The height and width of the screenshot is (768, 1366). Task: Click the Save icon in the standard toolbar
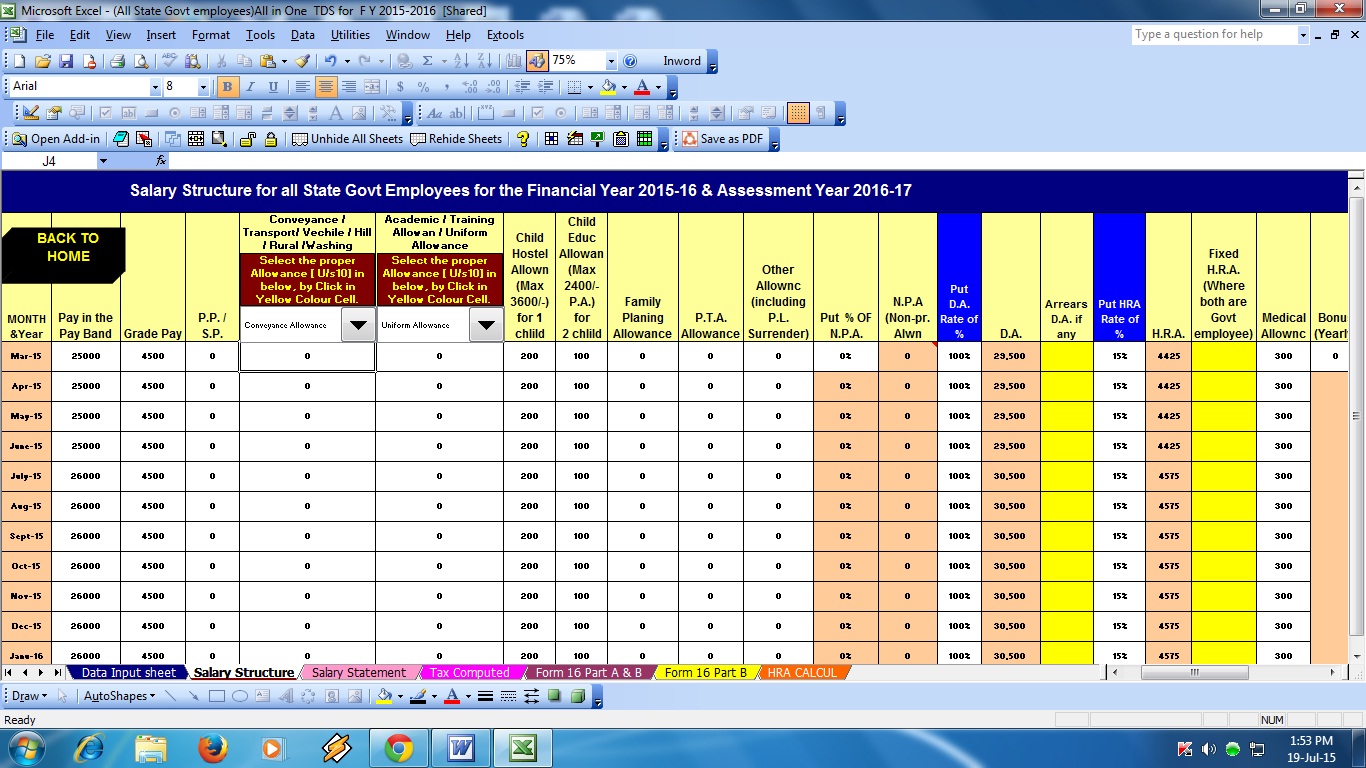pyautogui.click(x=66, y=61)
